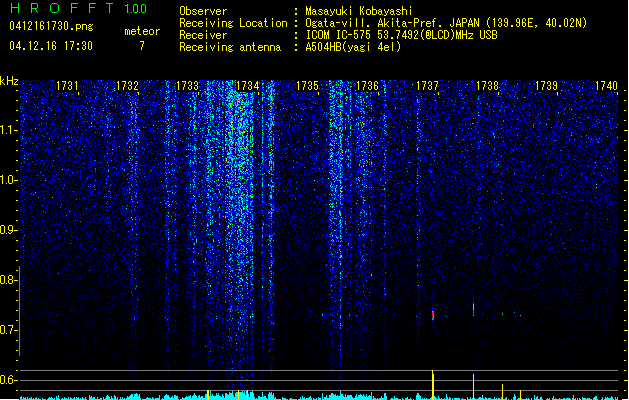The width and height of the screenshot is (629, 400).
Task: Click the 1732 time marker
Action: coord(127,86)
